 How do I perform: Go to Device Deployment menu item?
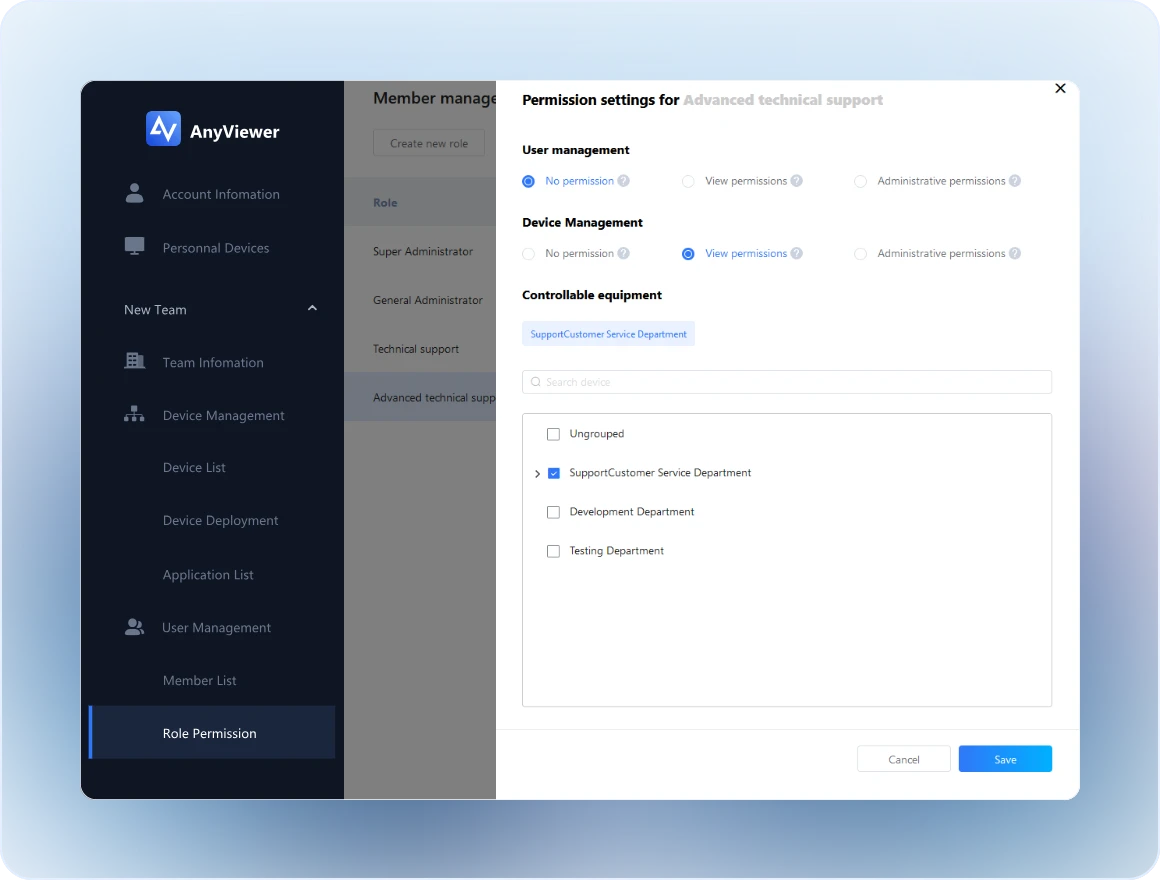pyautogui.click(x=220, y=520)
